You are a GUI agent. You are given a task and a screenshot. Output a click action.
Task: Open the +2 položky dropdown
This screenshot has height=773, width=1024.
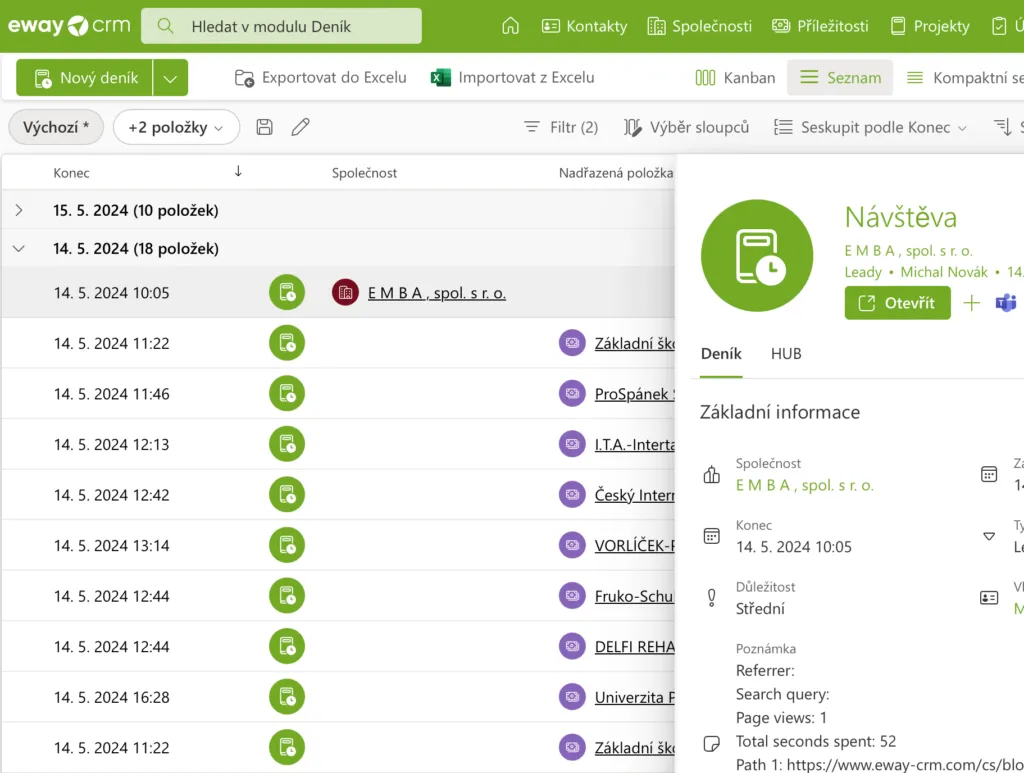[x=176, y=127]
